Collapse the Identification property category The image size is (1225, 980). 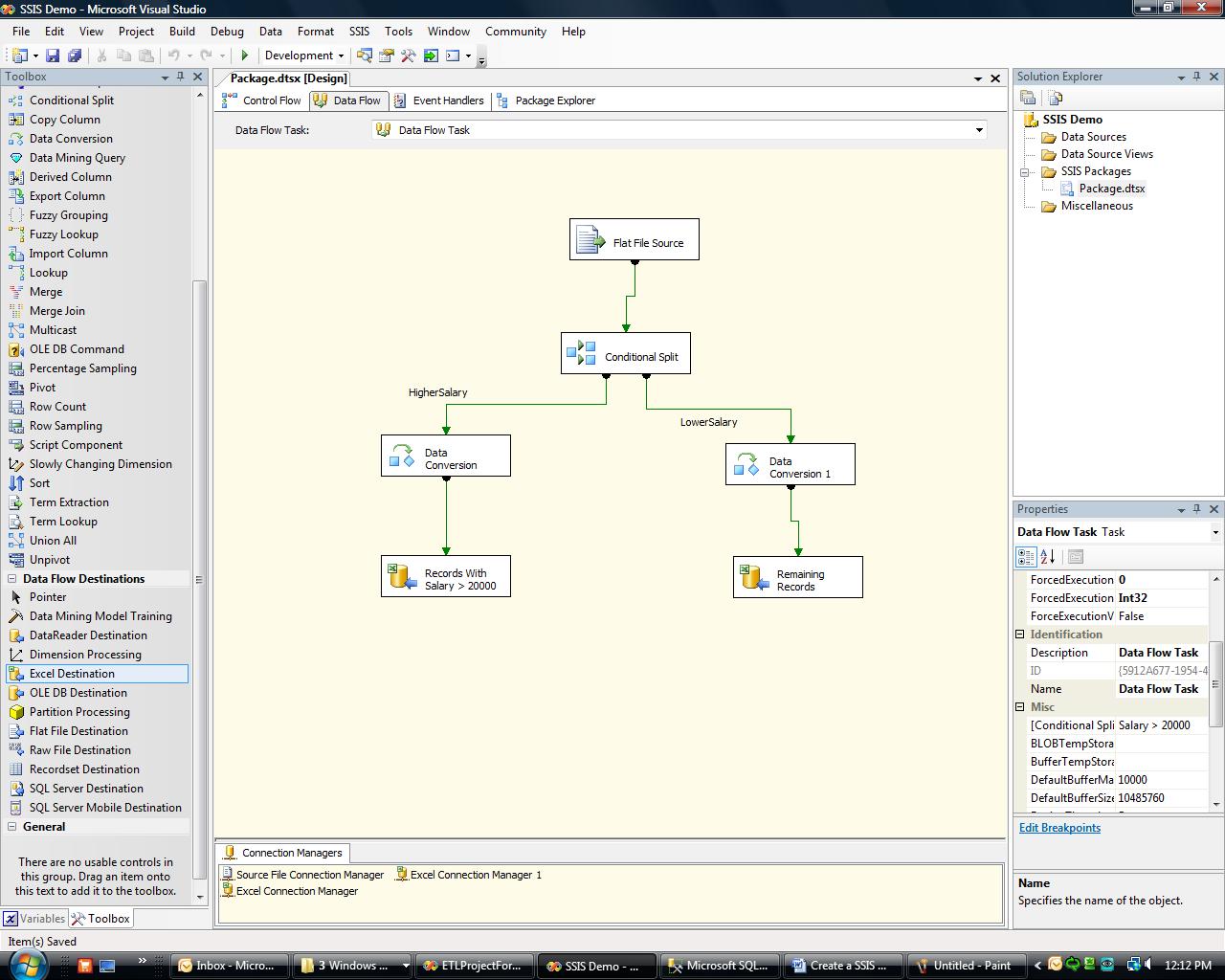[x=1020, y=635]
